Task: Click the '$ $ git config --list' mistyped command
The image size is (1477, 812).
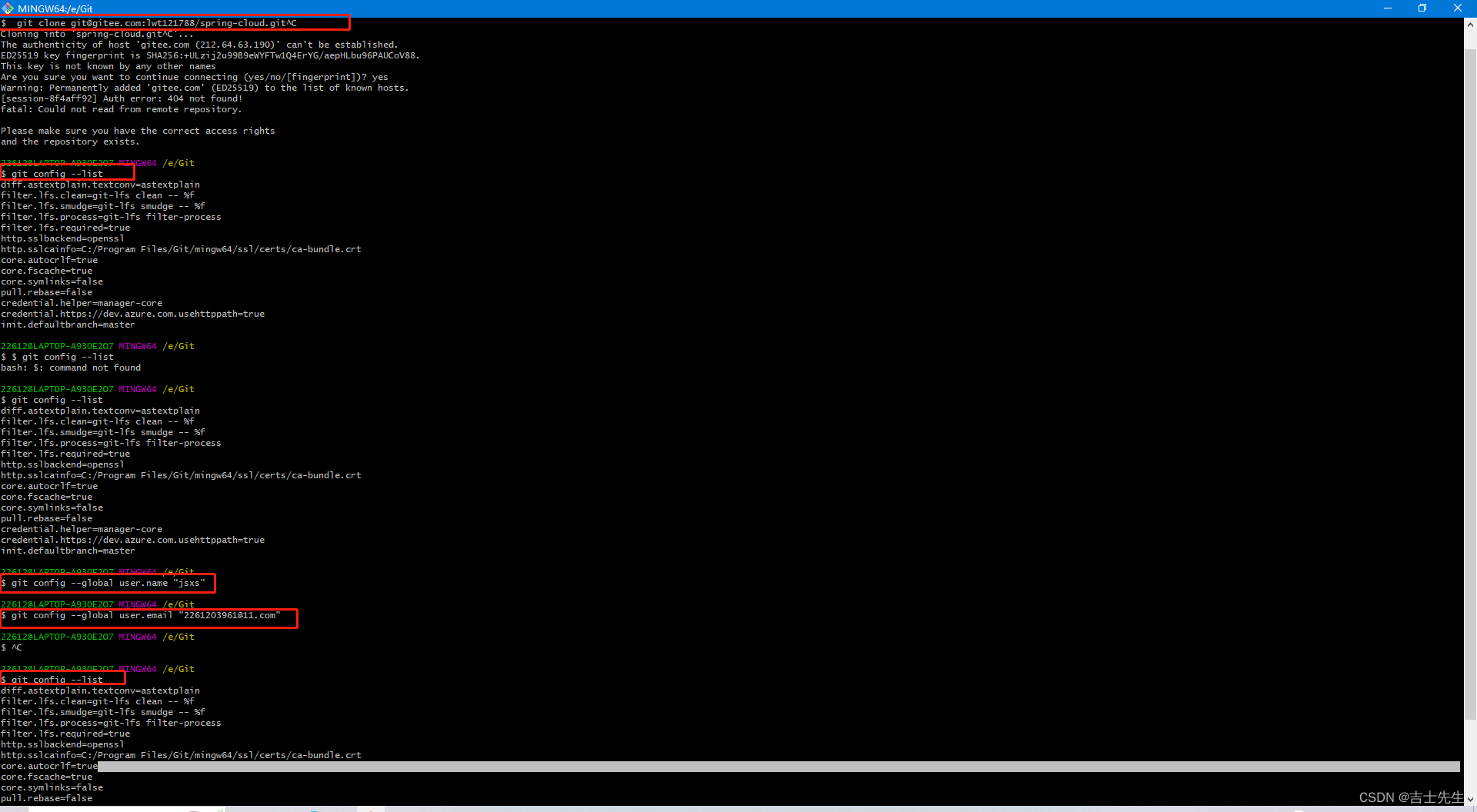Action: [58, 357]
